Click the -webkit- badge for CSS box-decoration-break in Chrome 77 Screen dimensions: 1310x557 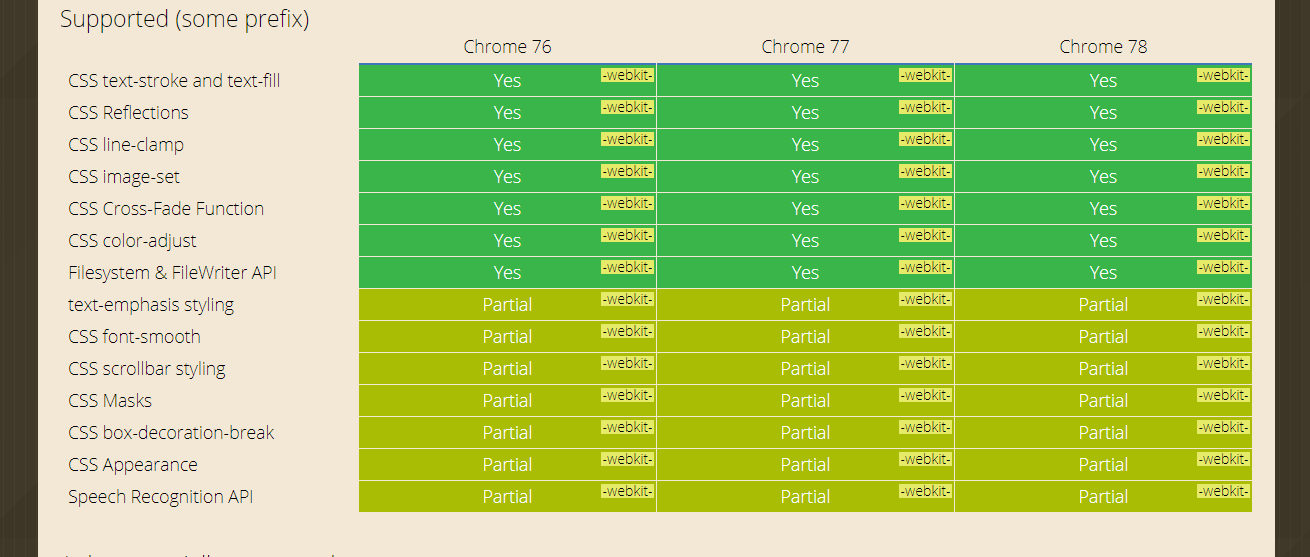(925, 427)
